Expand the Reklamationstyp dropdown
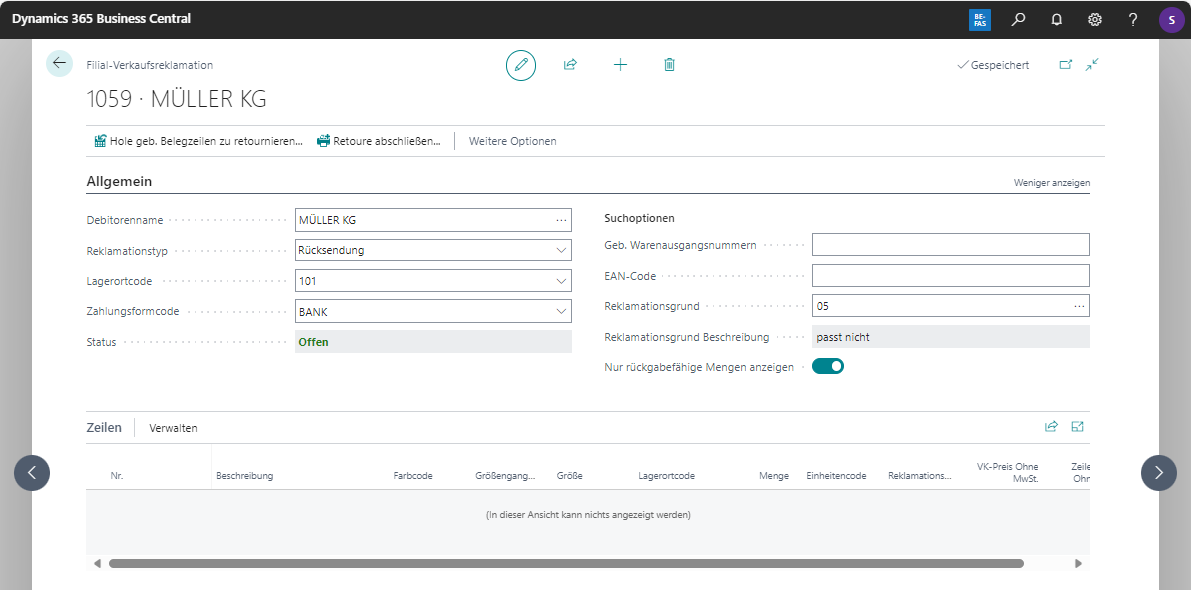Viewport: 1191px width, 590px height. (x=560, y=250)
